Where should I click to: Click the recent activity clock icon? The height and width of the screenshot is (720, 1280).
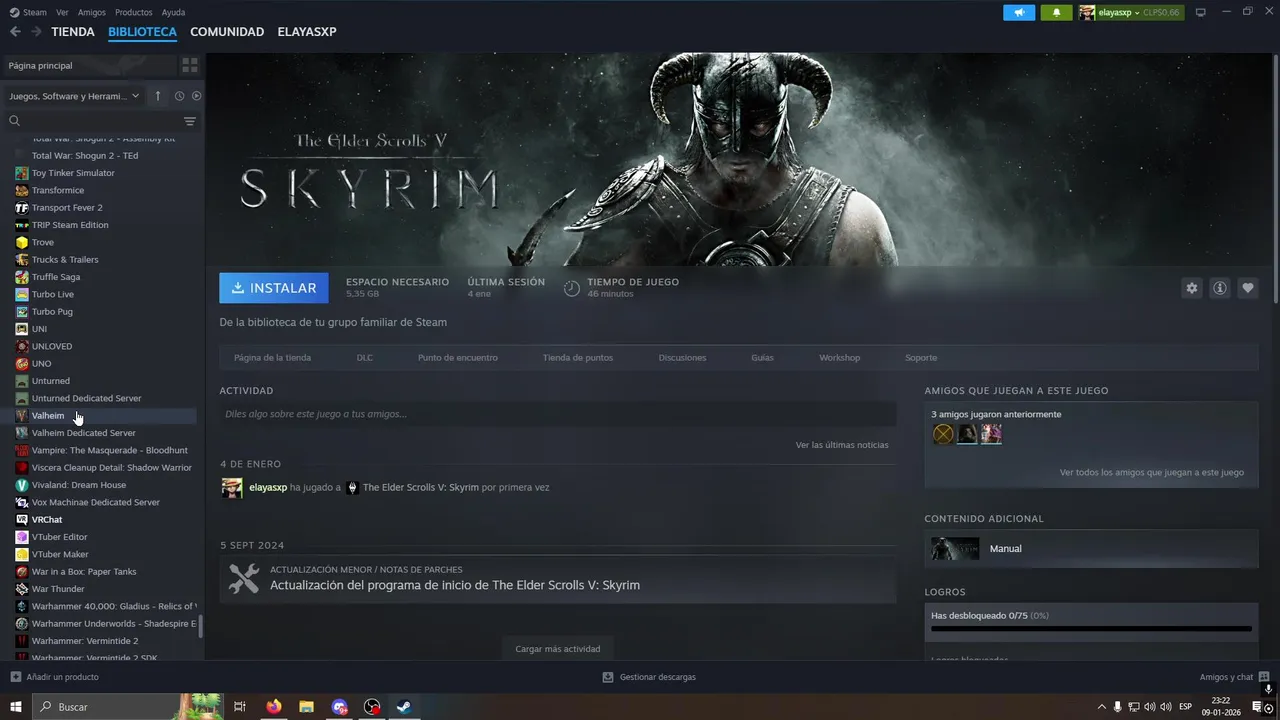tap(179, 96)
